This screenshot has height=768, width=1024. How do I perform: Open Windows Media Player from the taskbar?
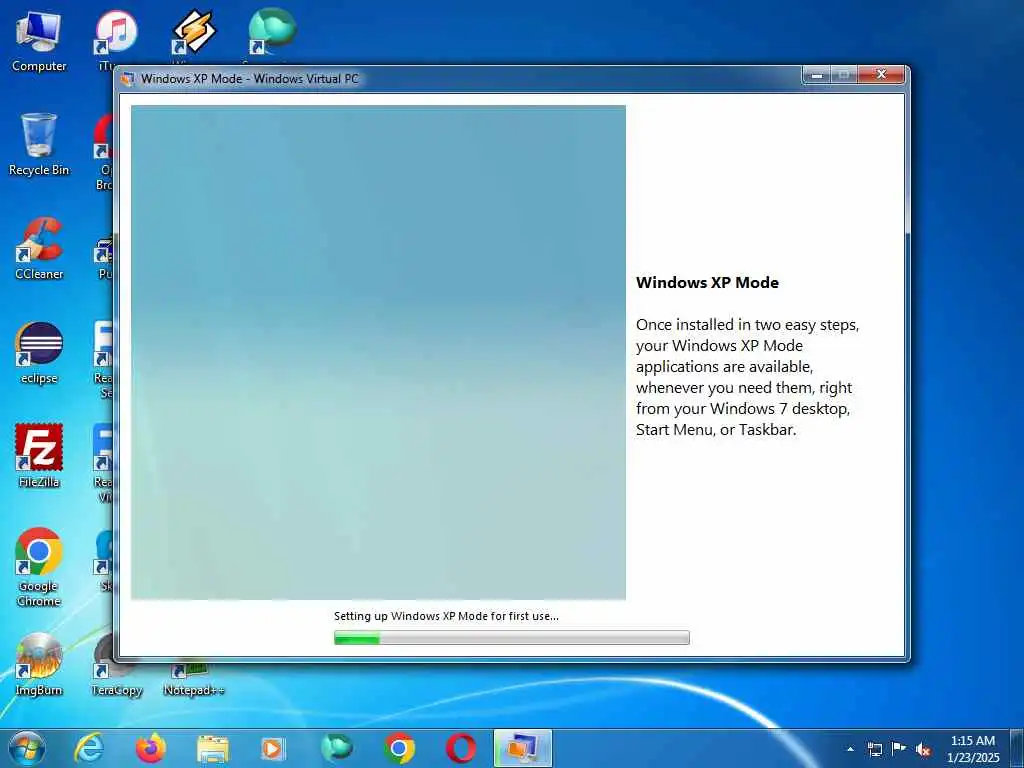pyautogui.click(x=274, y=749)
